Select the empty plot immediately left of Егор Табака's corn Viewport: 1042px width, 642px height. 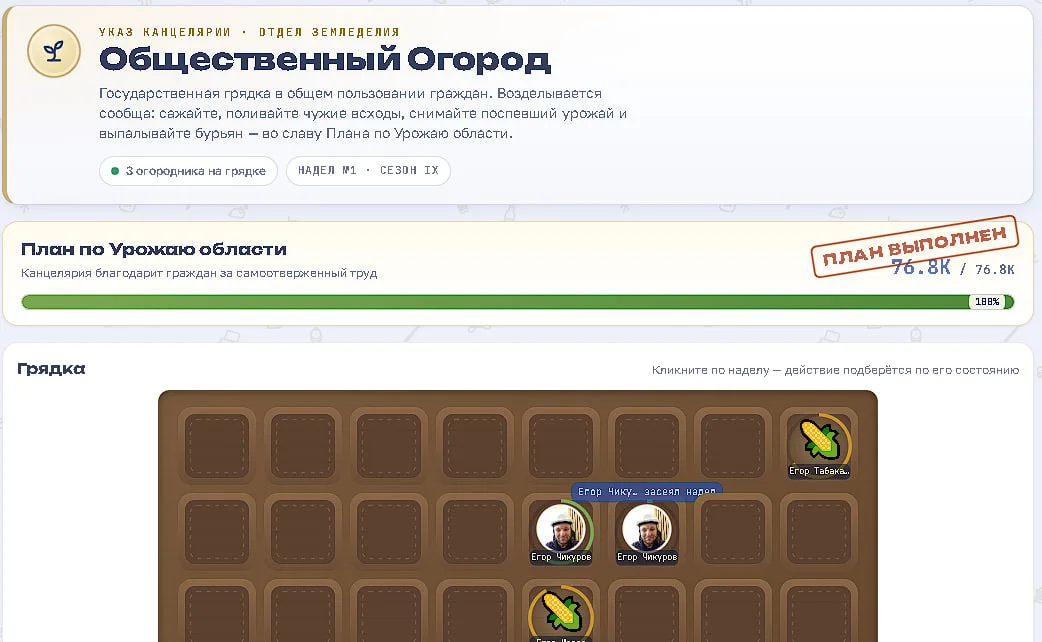click(x=732, y=445)
